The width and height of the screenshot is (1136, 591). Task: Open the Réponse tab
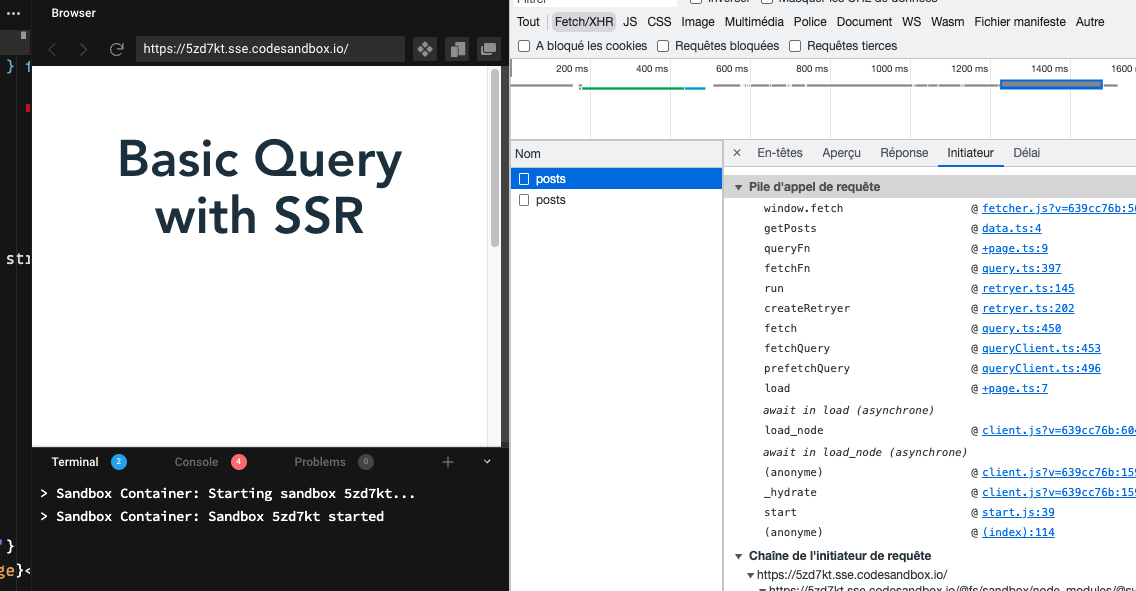904,153
